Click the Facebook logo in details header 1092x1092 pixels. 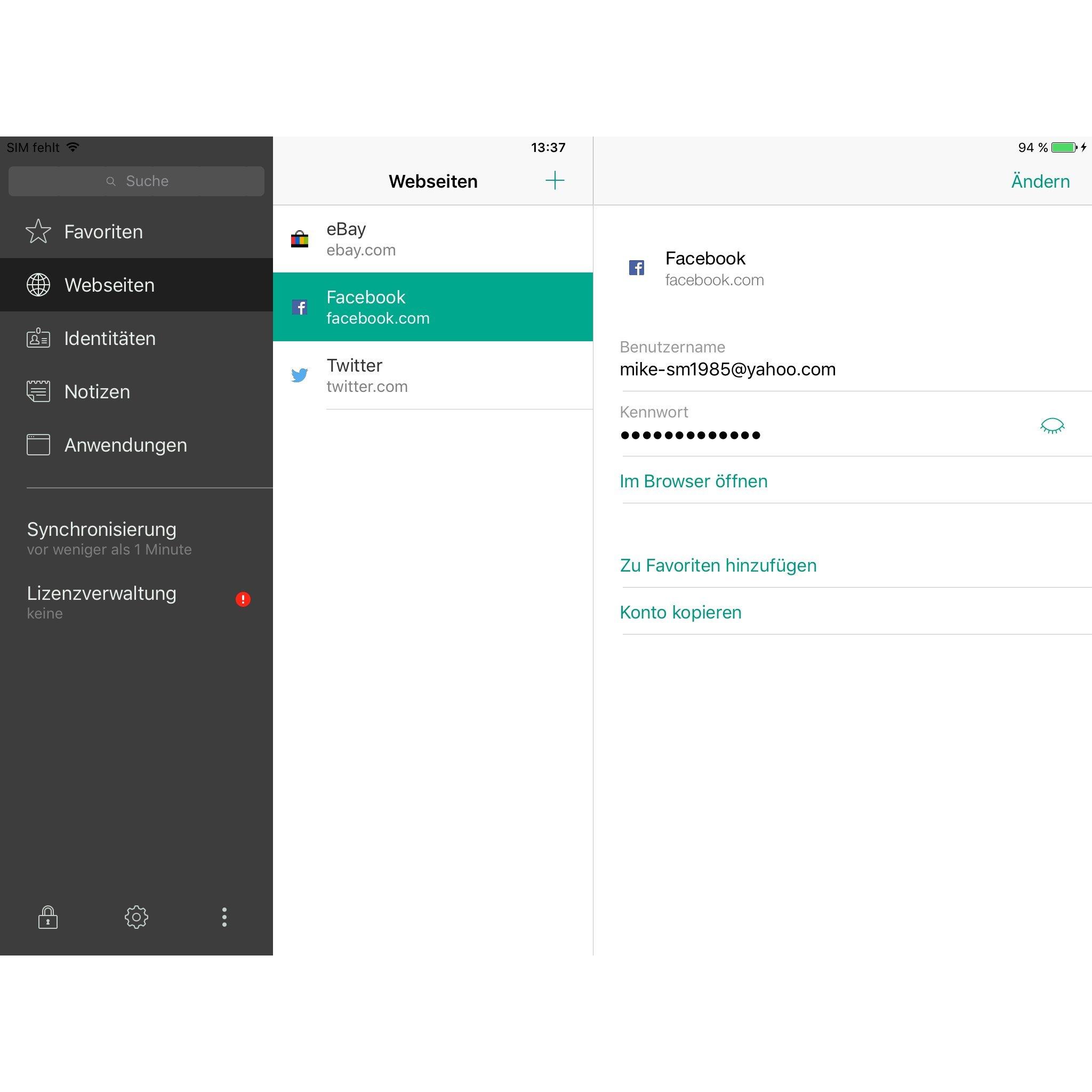tap(637, 267)
